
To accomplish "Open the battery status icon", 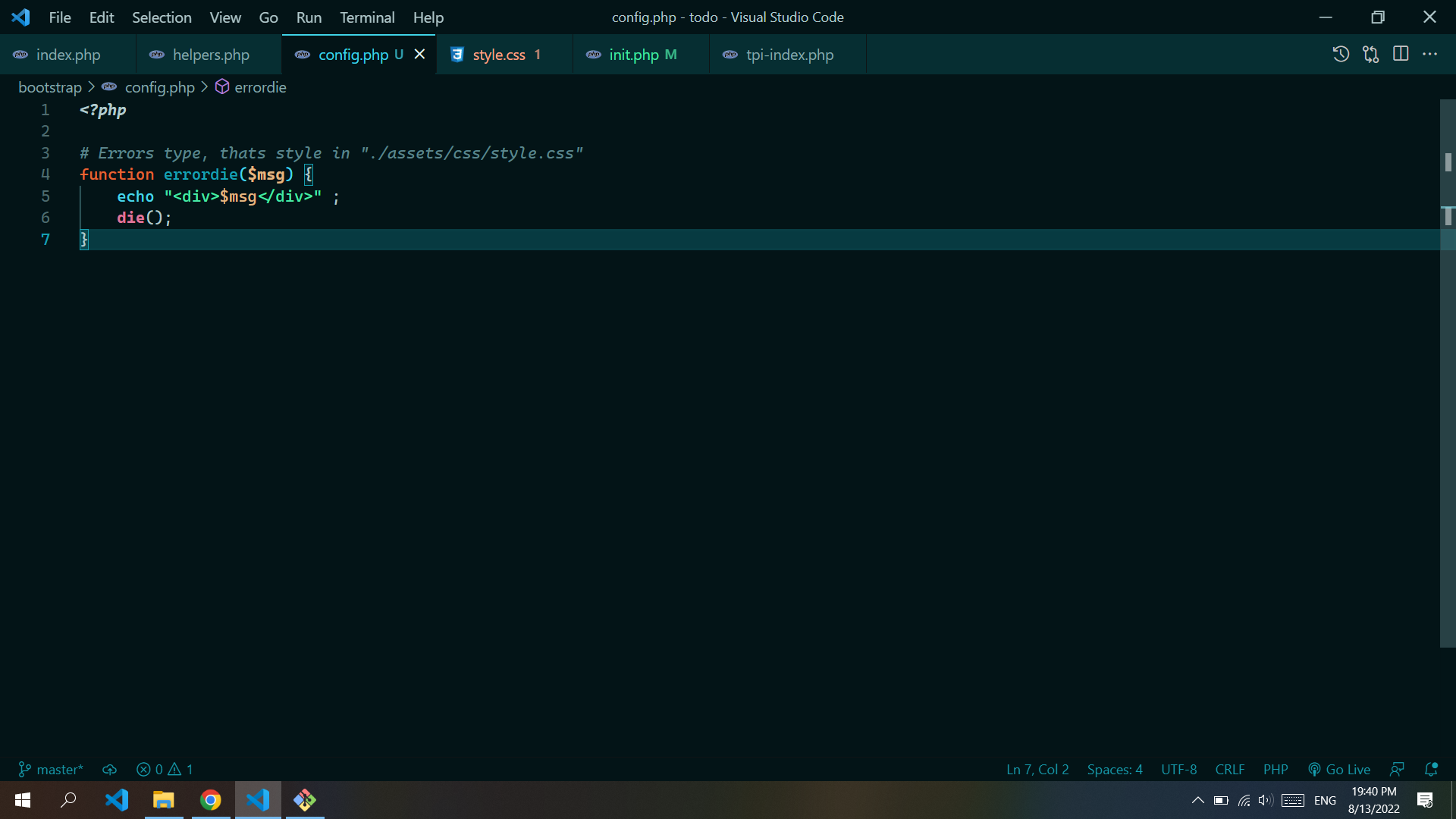I will (1221, 800).
